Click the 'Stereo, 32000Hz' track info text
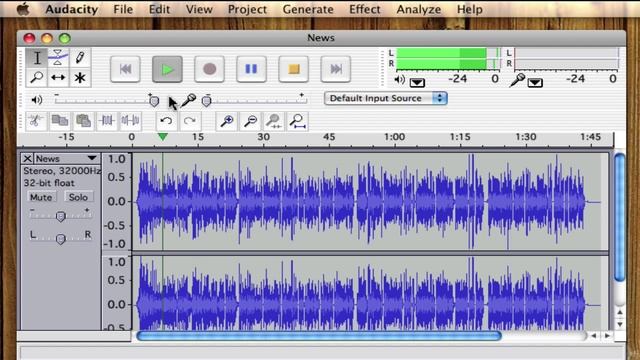Screen dimensions: 640x360 [x=62, y=171]
